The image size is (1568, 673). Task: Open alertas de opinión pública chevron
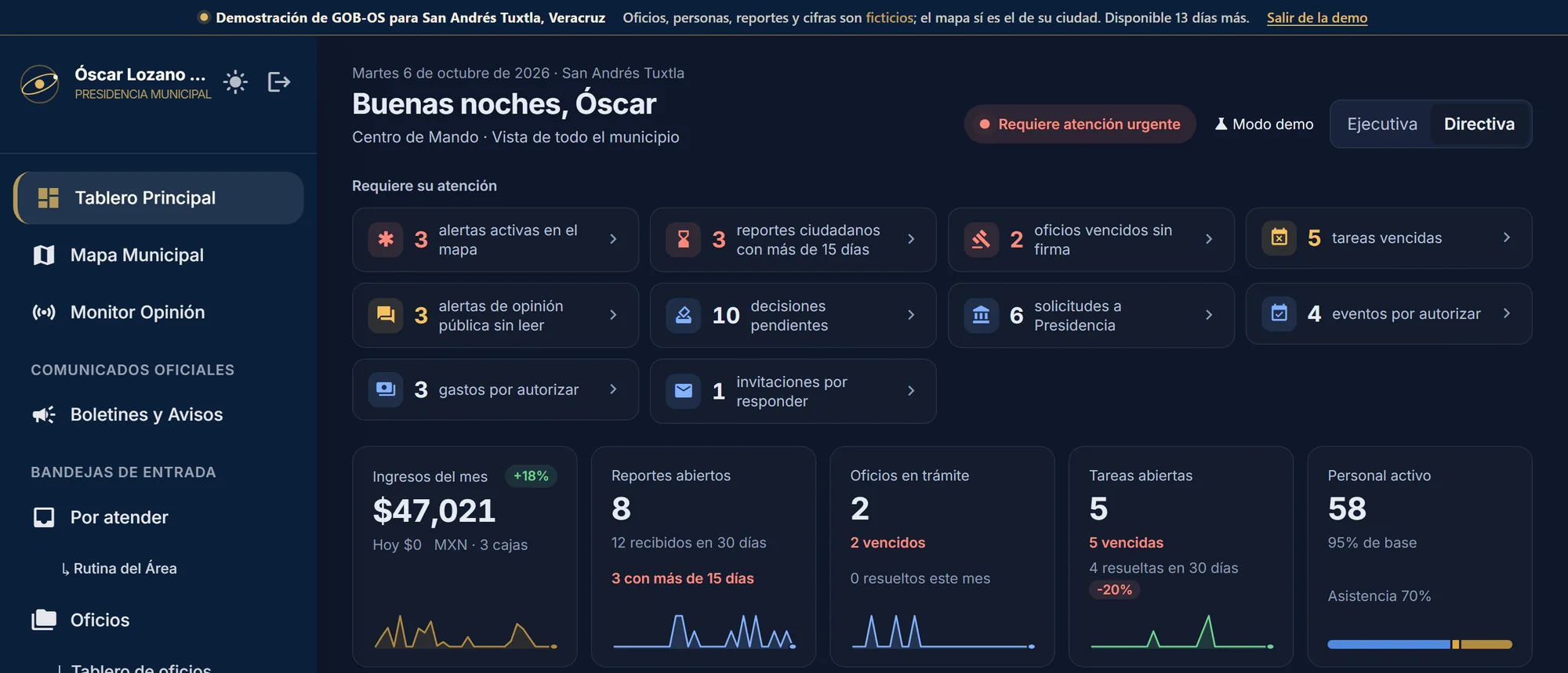coord(613,315)
